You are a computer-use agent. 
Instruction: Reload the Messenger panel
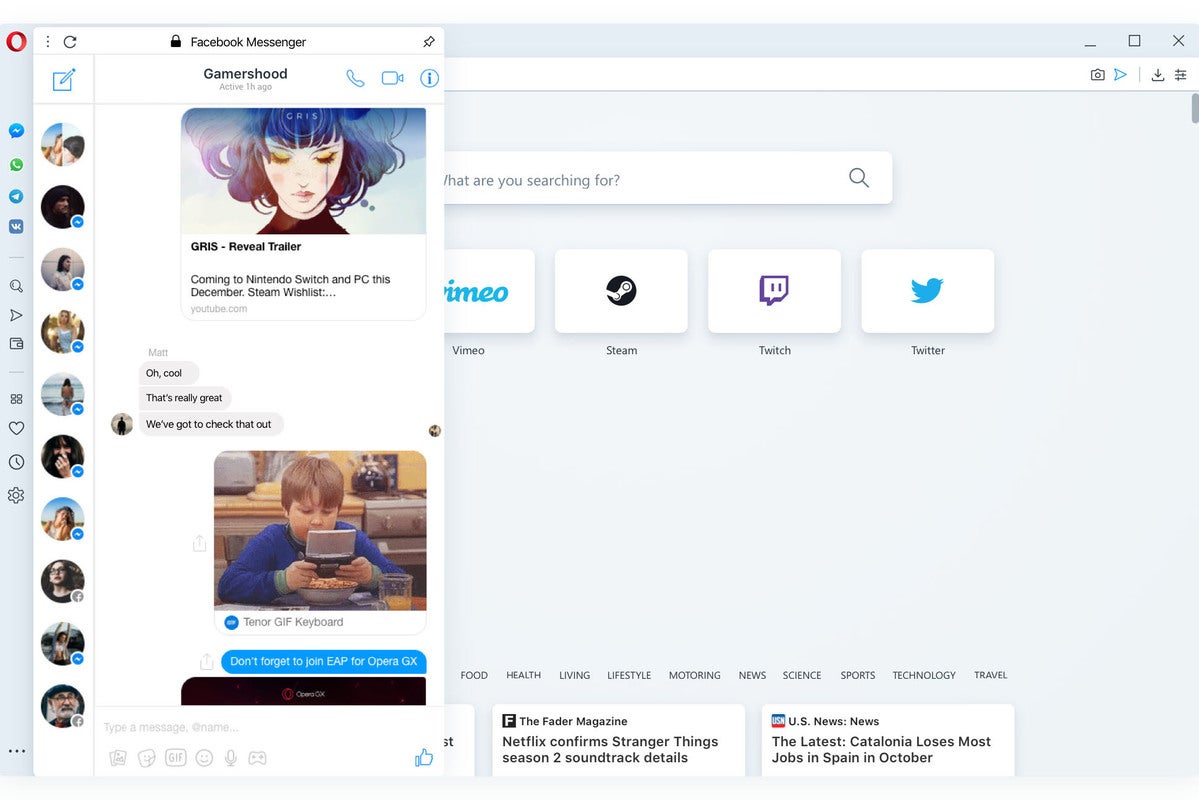[70, 41]
